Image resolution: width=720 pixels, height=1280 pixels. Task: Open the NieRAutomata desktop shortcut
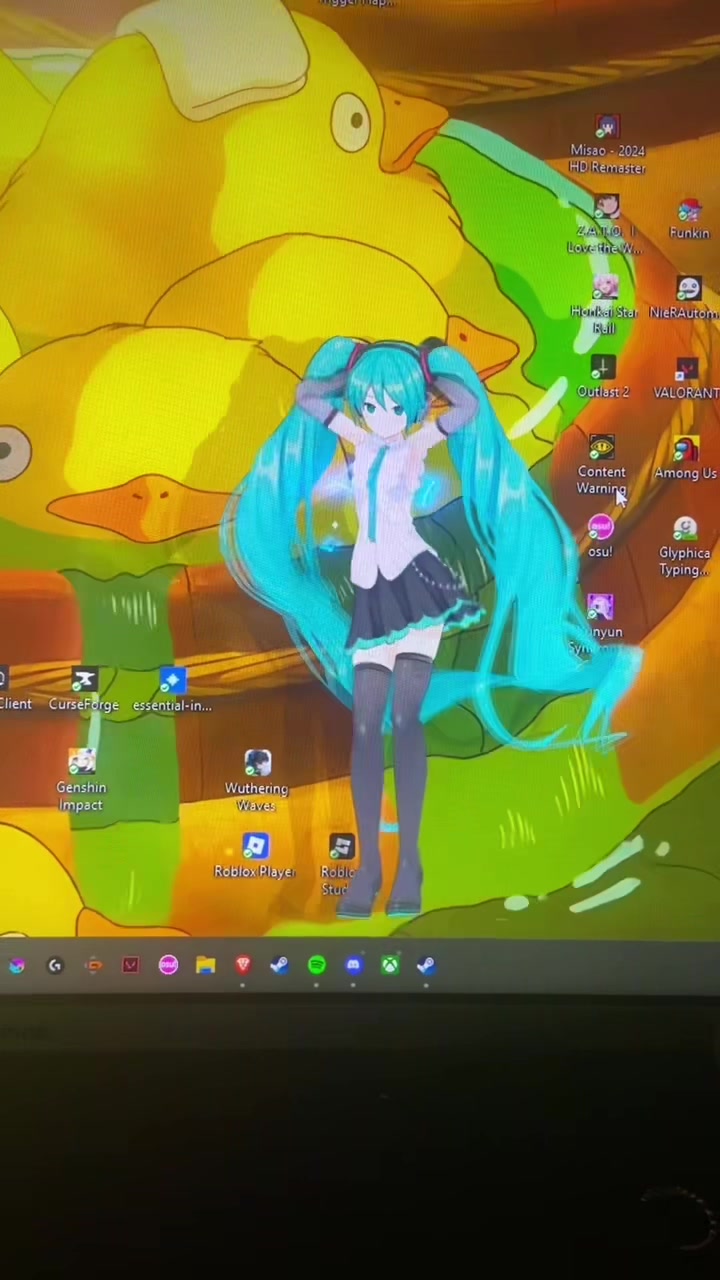686,299
